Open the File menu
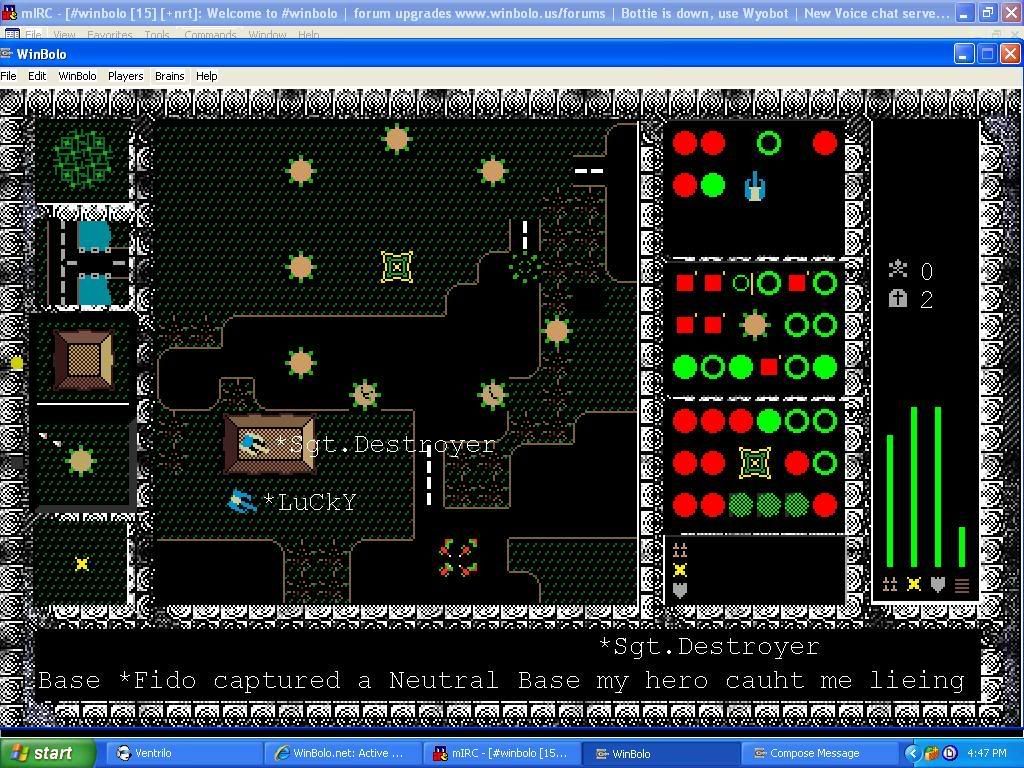The height and width of the screenshot is (768, 1024). click(x=8, y=76)
